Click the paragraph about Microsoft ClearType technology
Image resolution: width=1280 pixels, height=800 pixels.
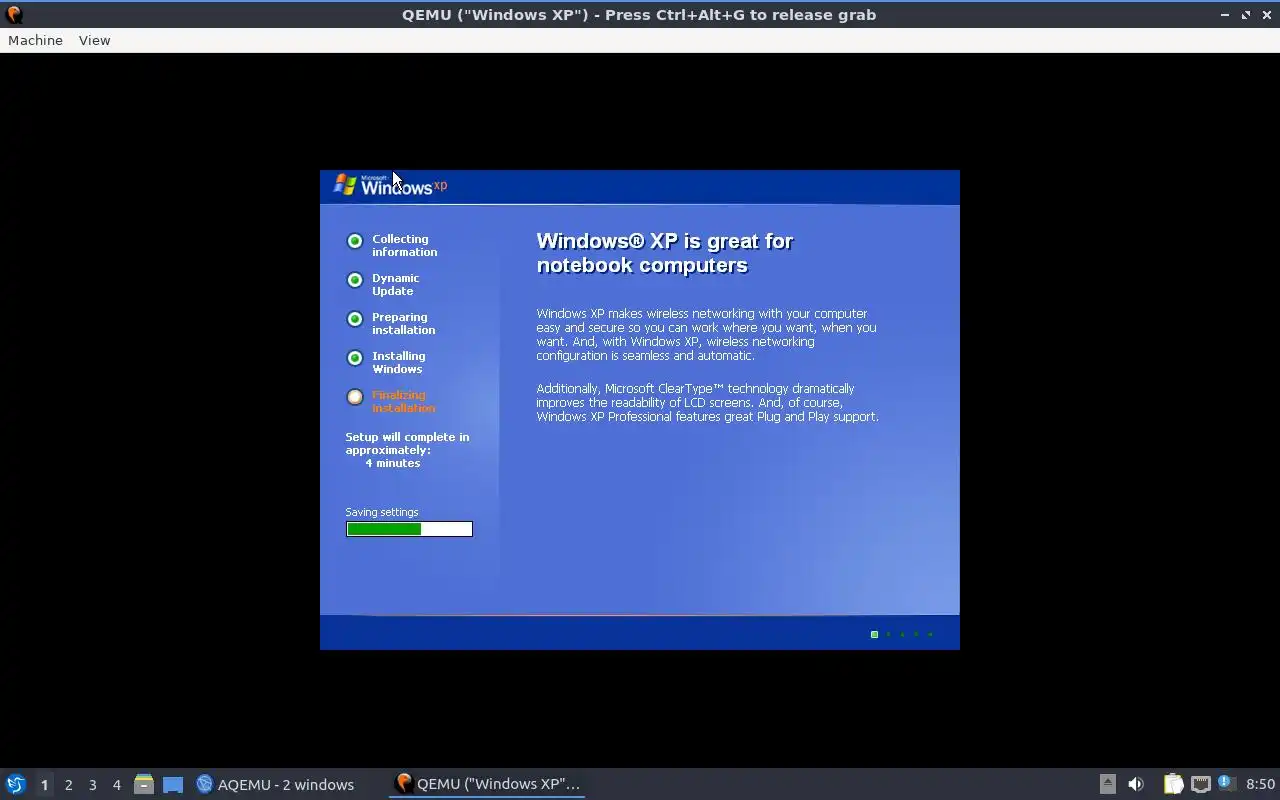(x=707, y=403)
